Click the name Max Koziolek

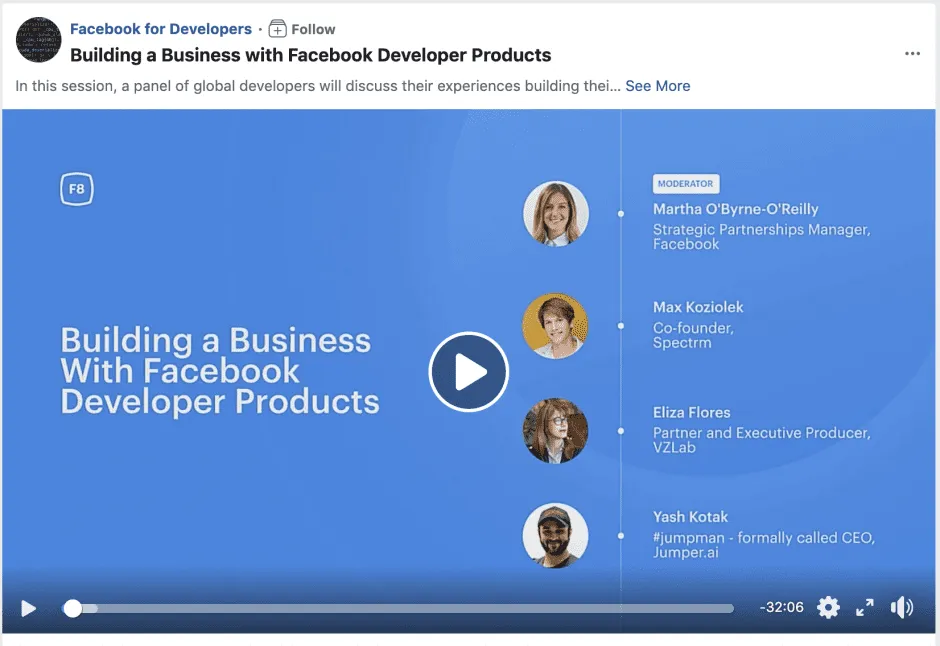[x=698, y=307]
